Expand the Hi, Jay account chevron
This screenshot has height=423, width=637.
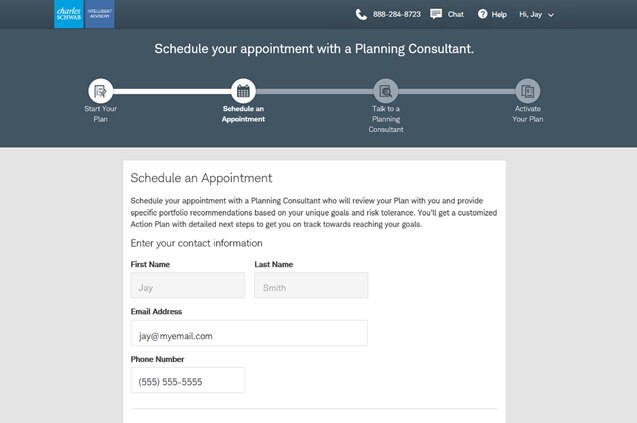(551, 15)
